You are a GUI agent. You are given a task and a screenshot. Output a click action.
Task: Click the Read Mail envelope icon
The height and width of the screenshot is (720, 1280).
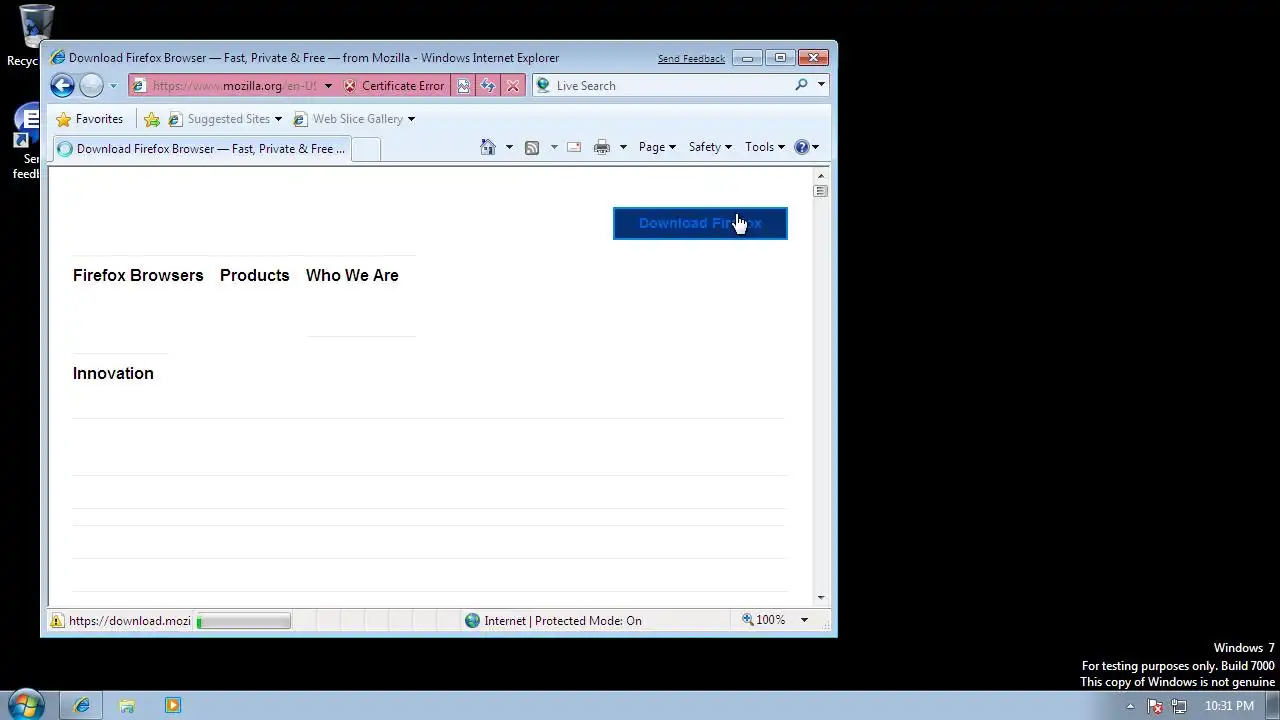coord(574,147)
